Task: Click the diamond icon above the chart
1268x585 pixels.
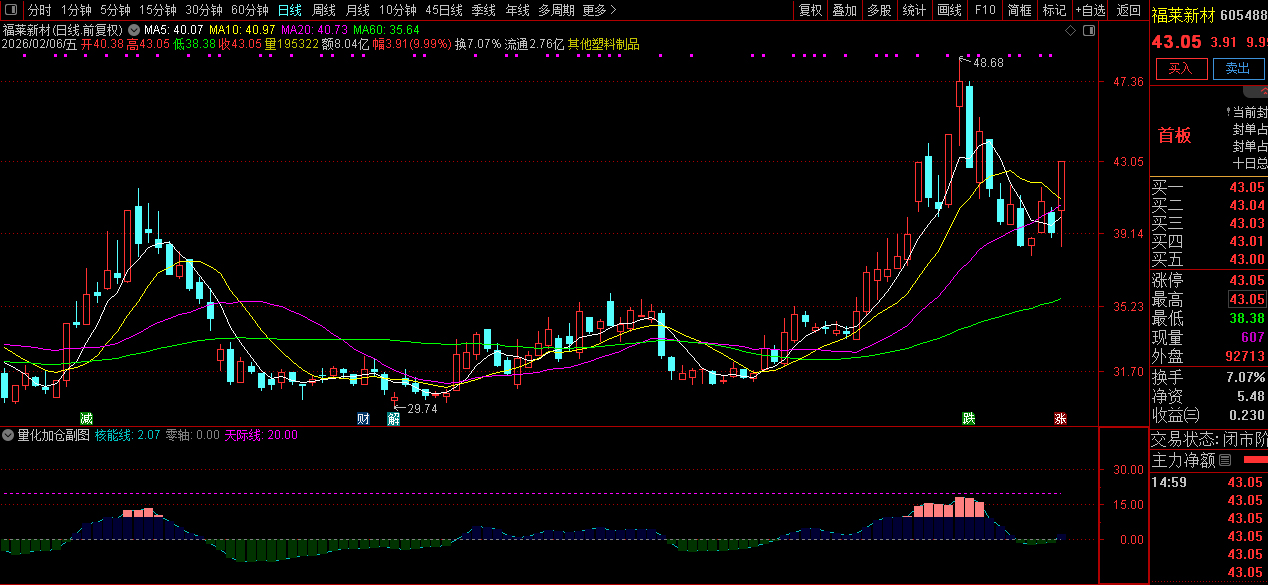Action: 1070,30
